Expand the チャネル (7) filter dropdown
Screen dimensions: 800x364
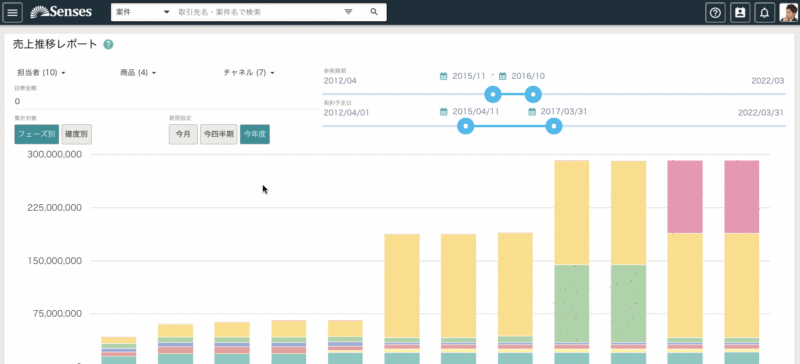click(249, 73)
